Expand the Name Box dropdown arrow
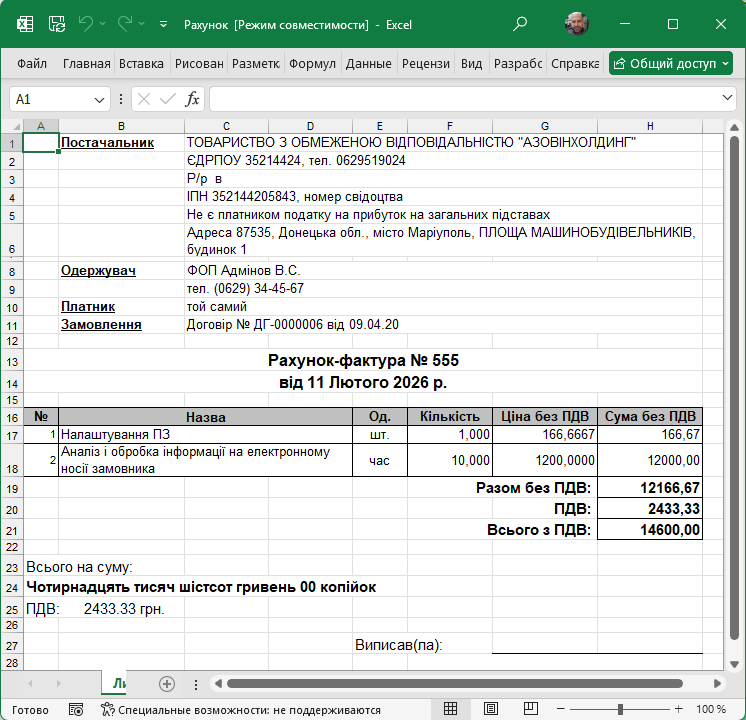This screenshot has width=746, height=720. [x=99, y=99]
